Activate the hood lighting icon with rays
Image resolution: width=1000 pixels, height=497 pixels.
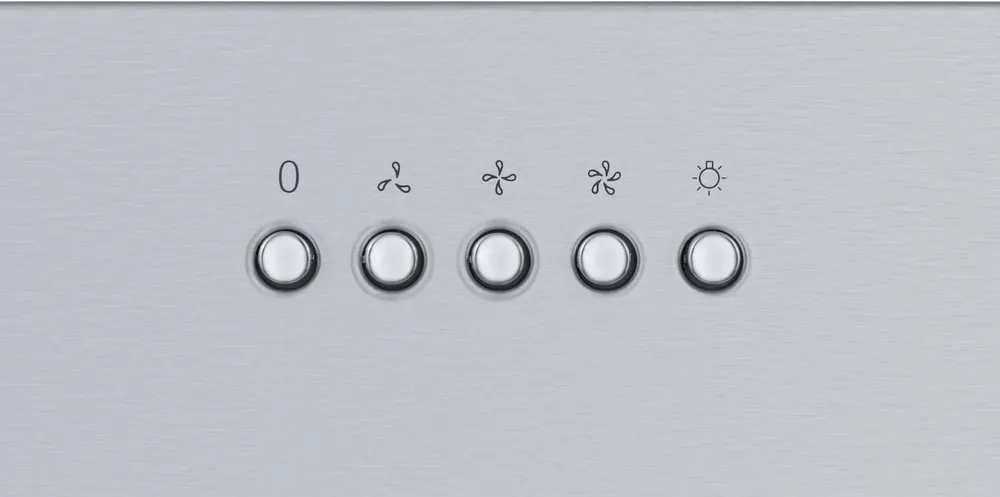[x=709, y=177]
